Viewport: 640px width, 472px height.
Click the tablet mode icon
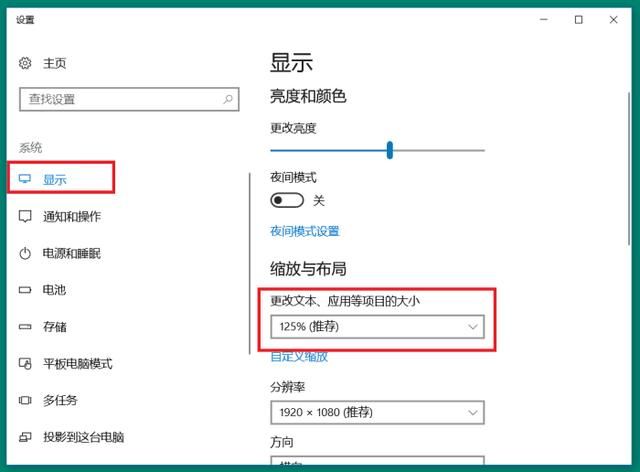coord(25,363)
